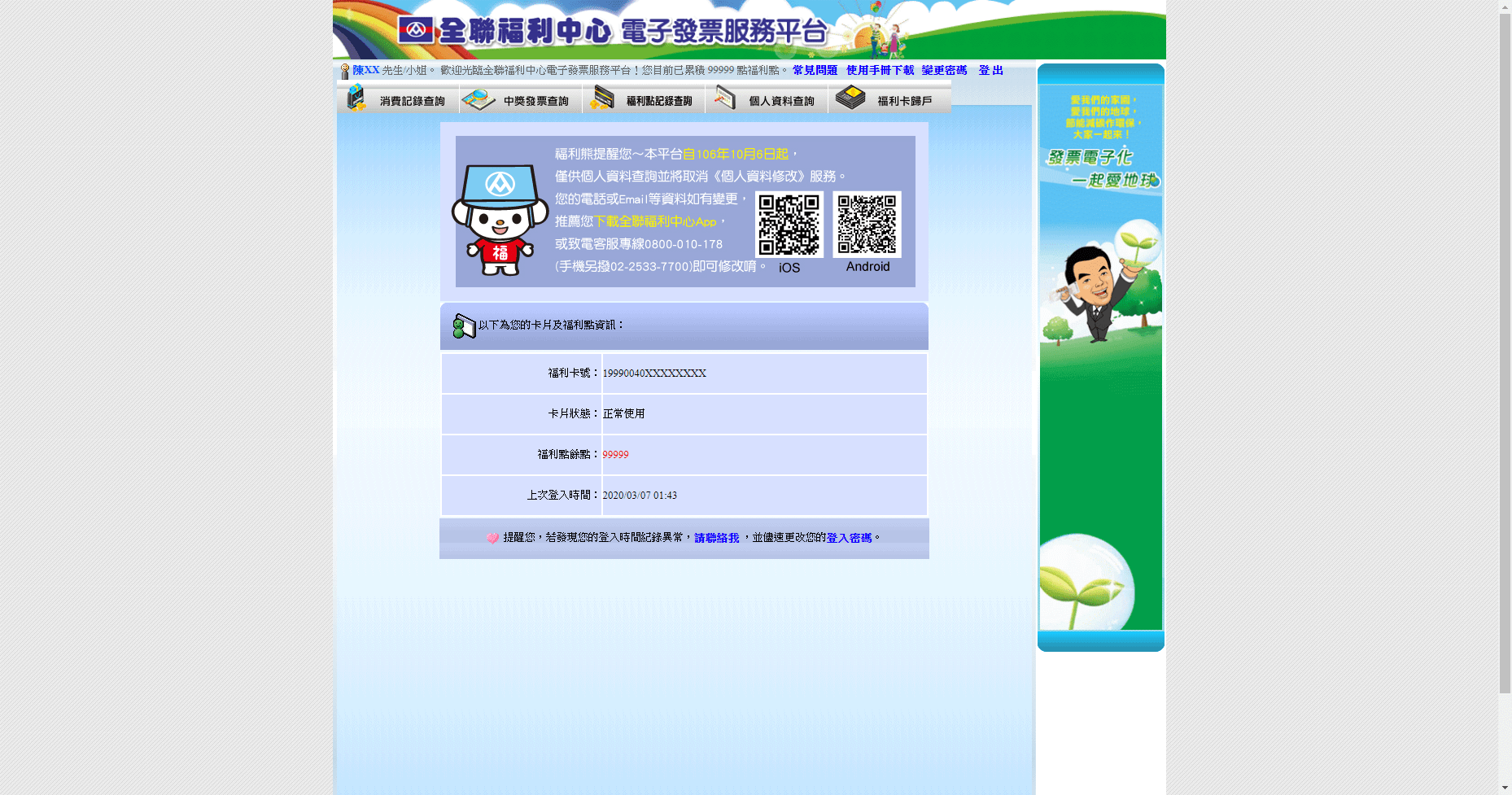Screen dimensions: 1512x795
Task: Click the 常見問題 link
Action: (815, 71)
